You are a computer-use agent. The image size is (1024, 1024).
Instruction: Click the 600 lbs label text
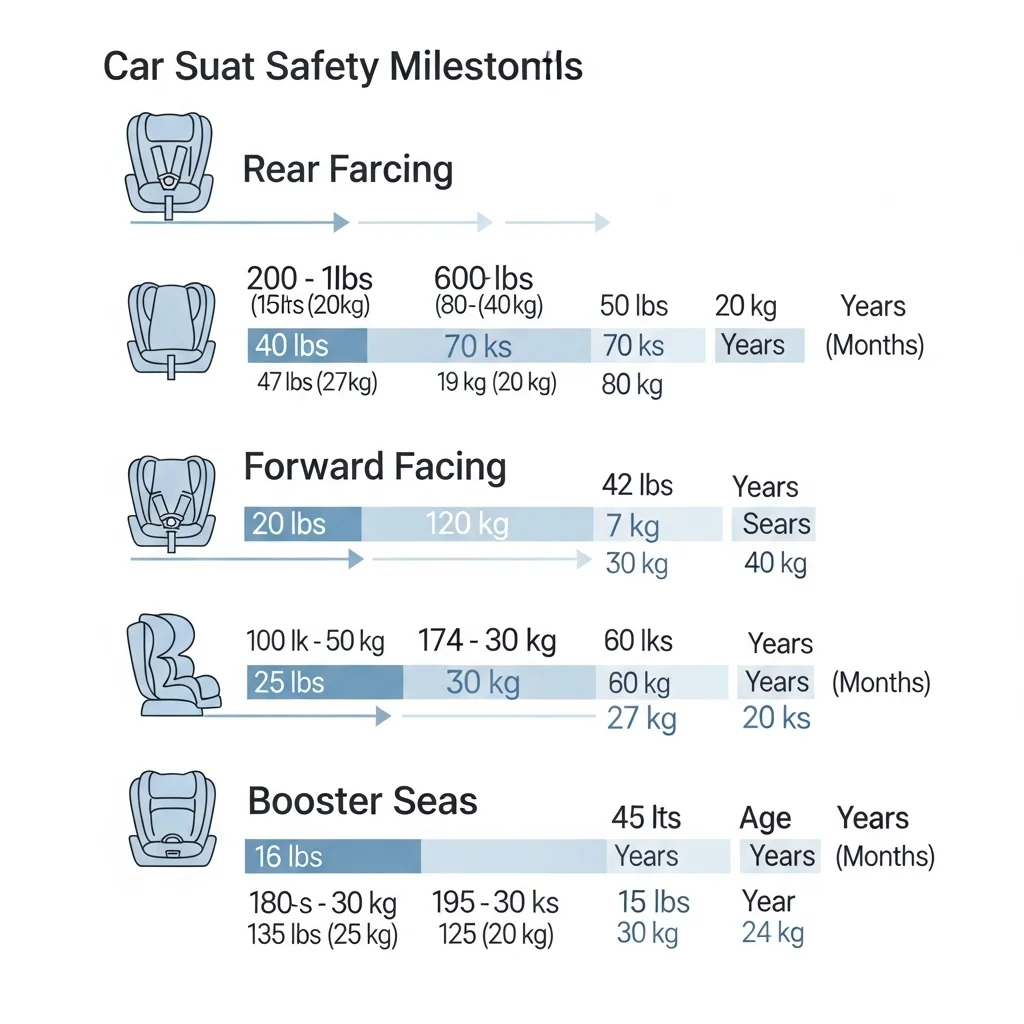[x=483, y=278]
